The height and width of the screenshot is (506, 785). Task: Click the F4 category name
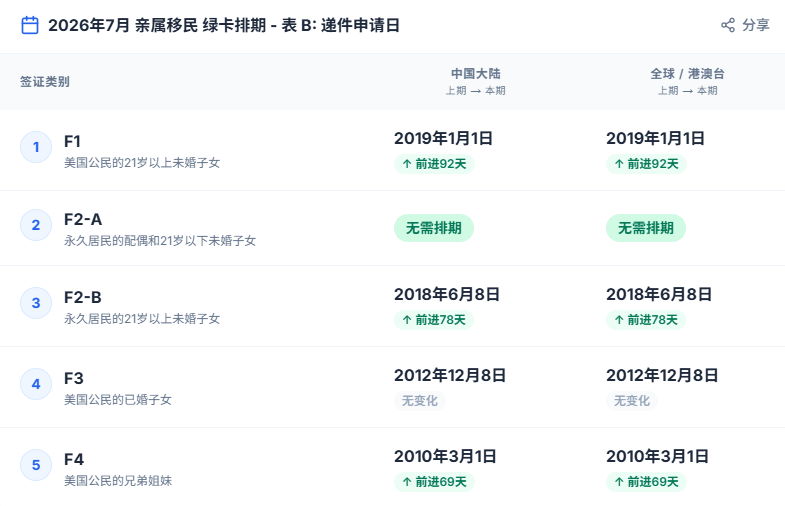click(74, 459)
